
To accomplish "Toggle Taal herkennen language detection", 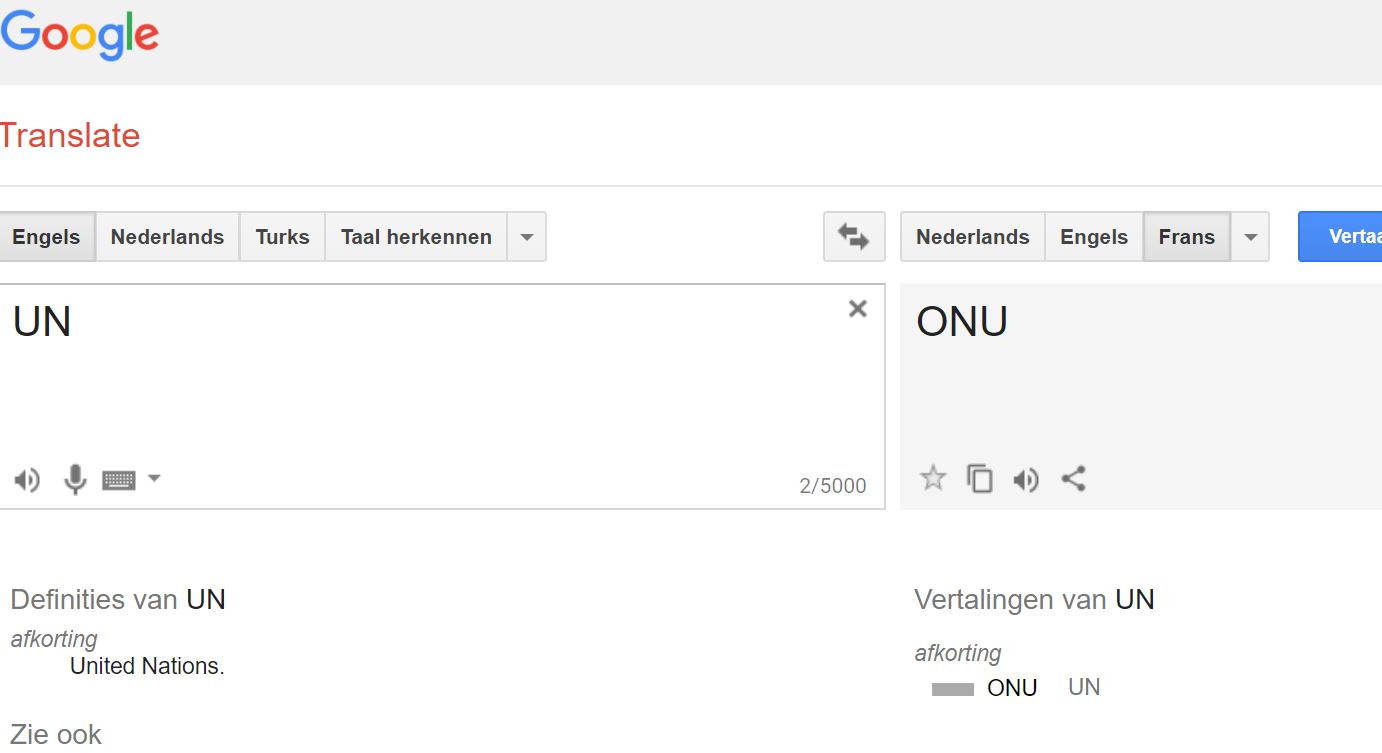I will point(416,237).
